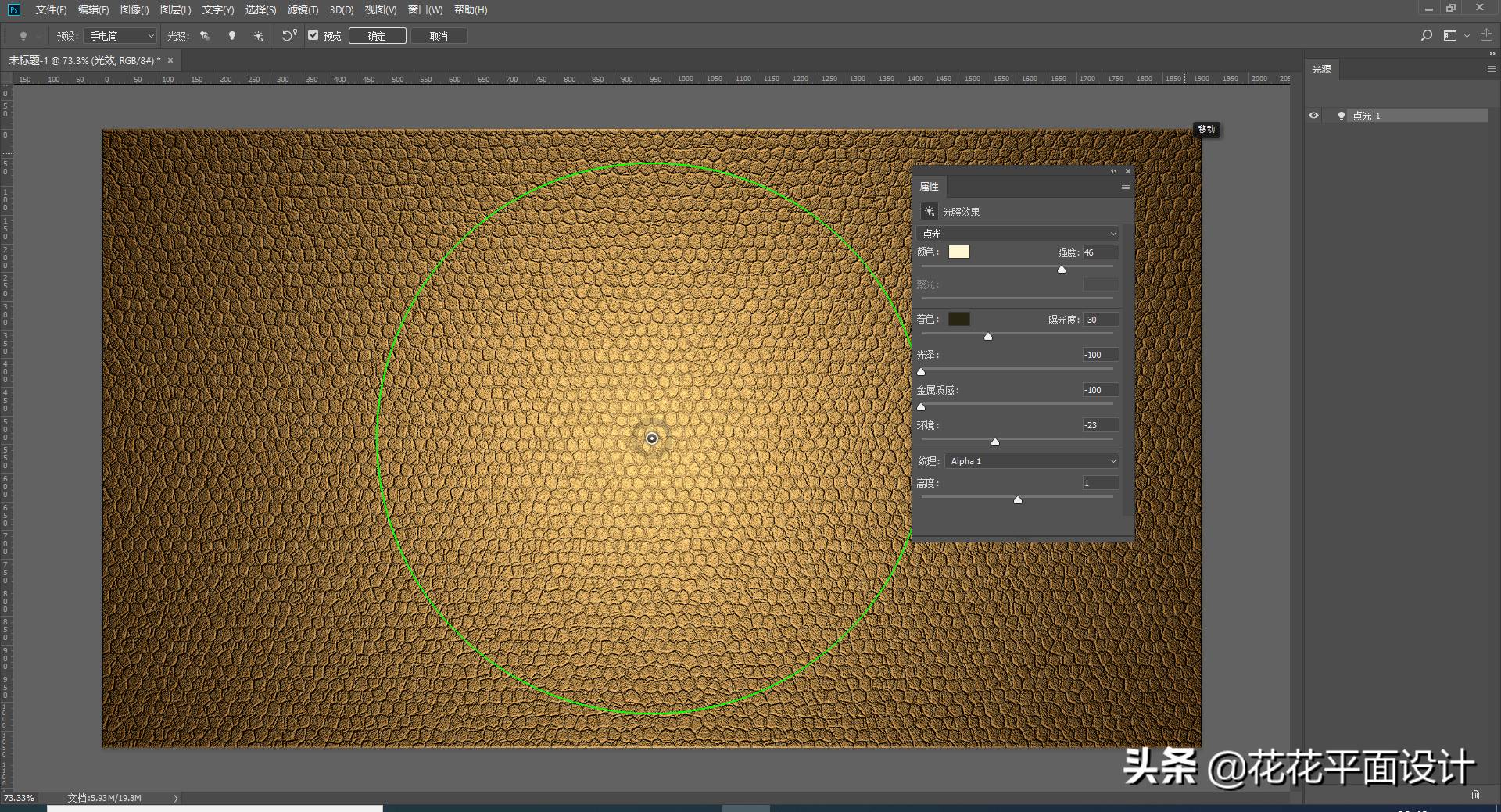This screenshot has height=812, width=1501.
Task: Click the Photoshop logo icon
Action: (x=14, y=9)
